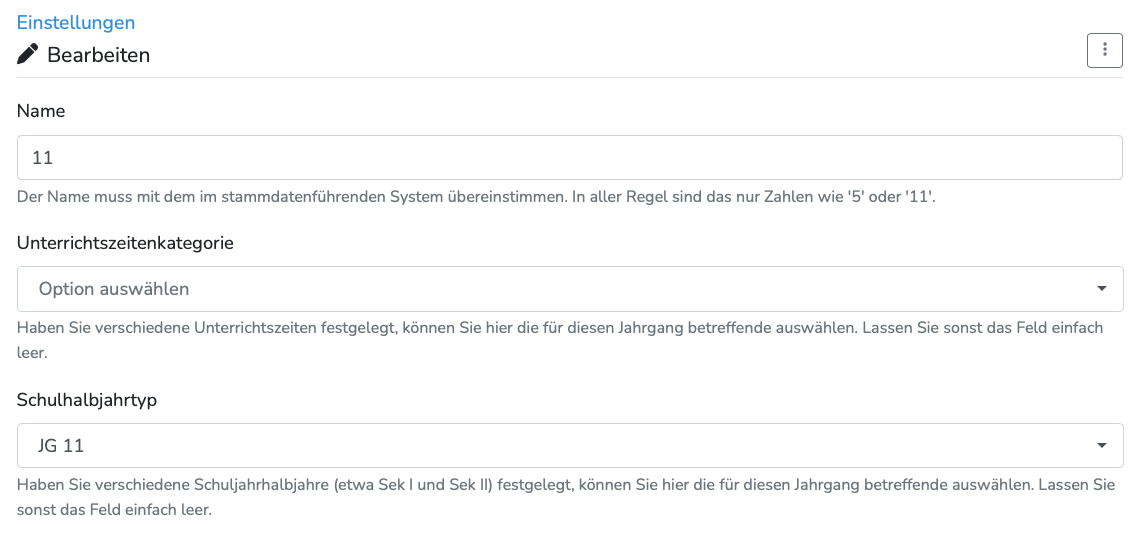Screen dimensions: 1142x534
Task: Click the pencil icon beside Bearbeiten
Action: (28, 54)
